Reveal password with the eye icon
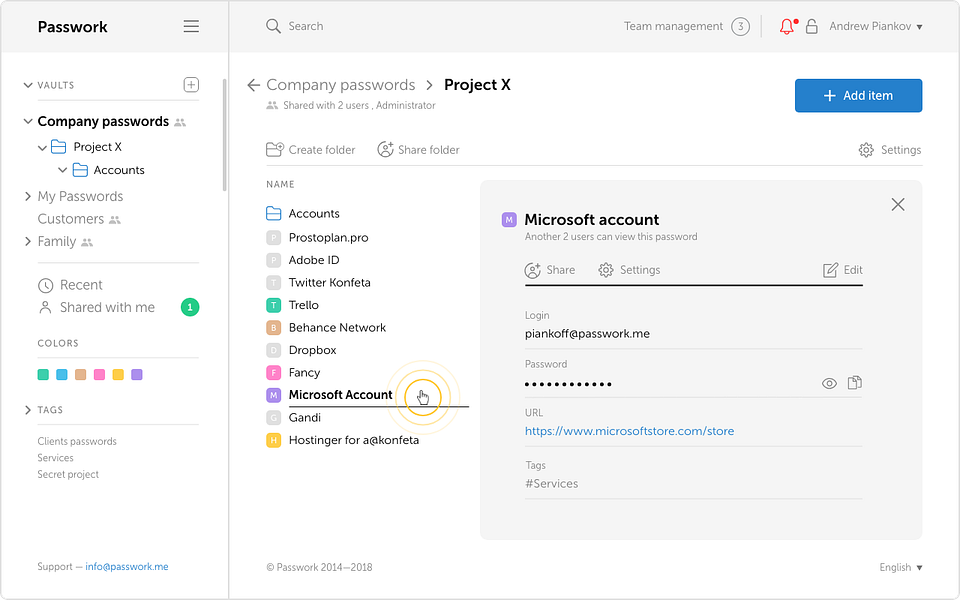This screenshot has width=960, height=600. point(829,383)
